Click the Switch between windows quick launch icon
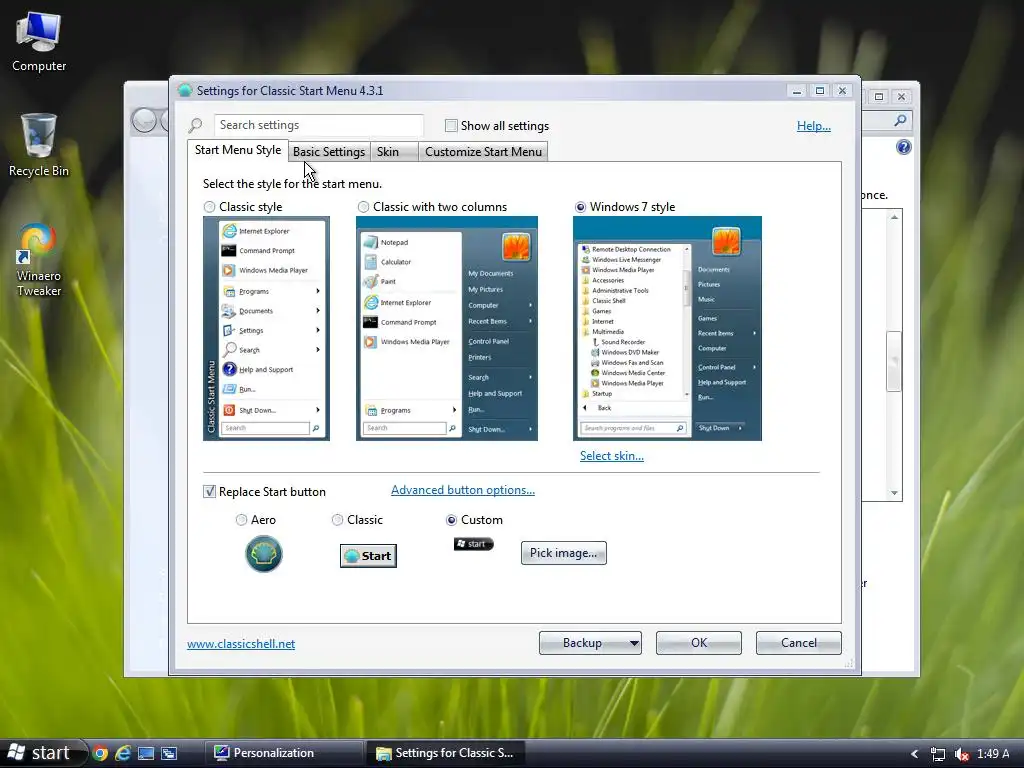Viewport: 1024px width, 768px height. coord(169,753)
